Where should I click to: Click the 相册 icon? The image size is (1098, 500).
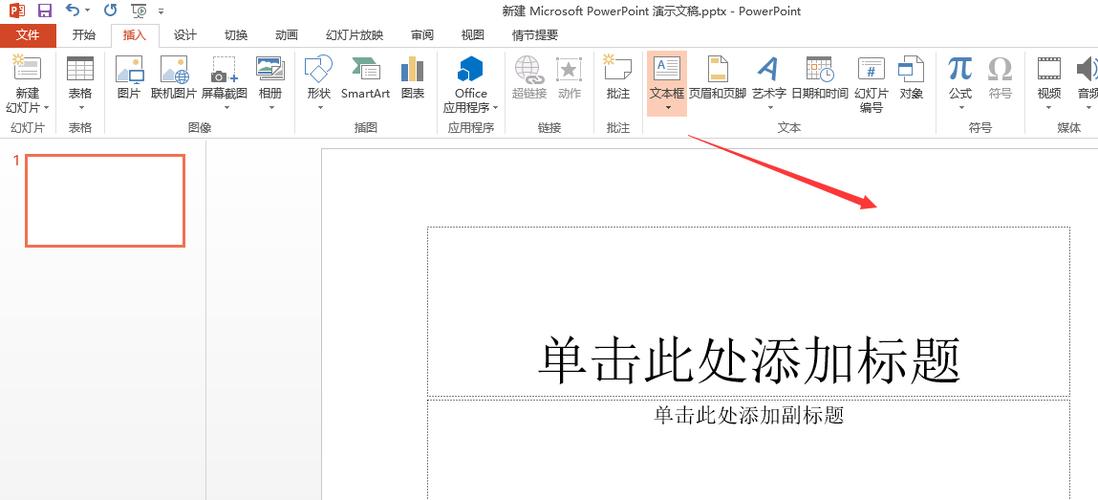270,68
